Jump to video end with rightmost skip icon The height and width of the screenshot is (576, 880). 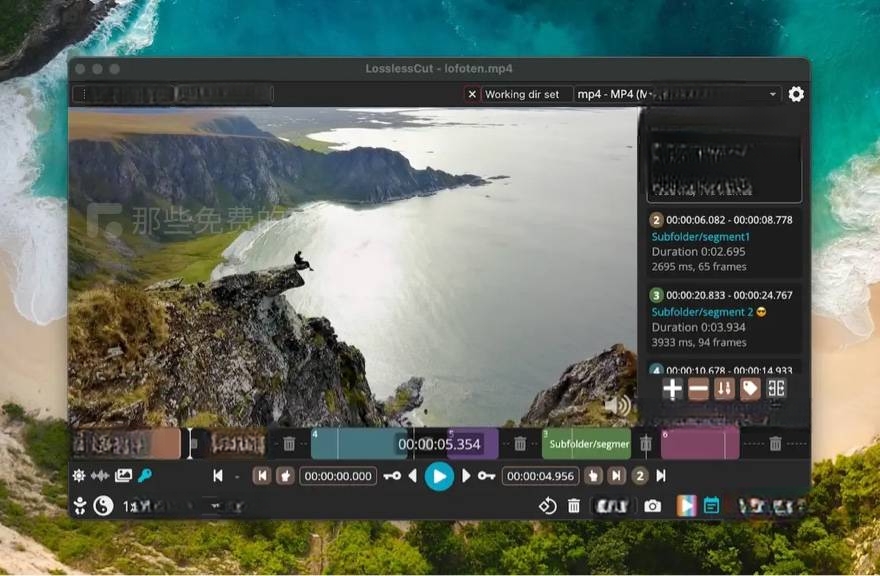[661, 476]
